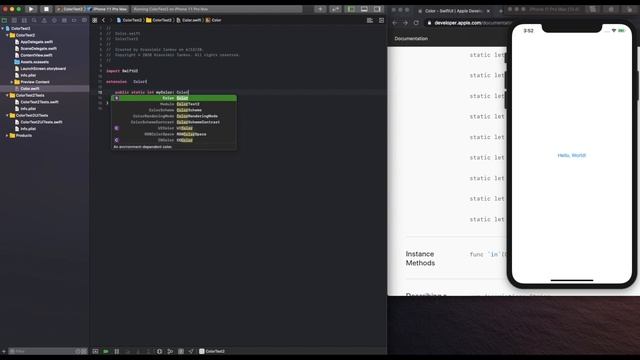Toggle breakpoints activation in debug bar
The width and height of the screenshot is (640, 360).
pyautogui.click(x=106, y=351)
